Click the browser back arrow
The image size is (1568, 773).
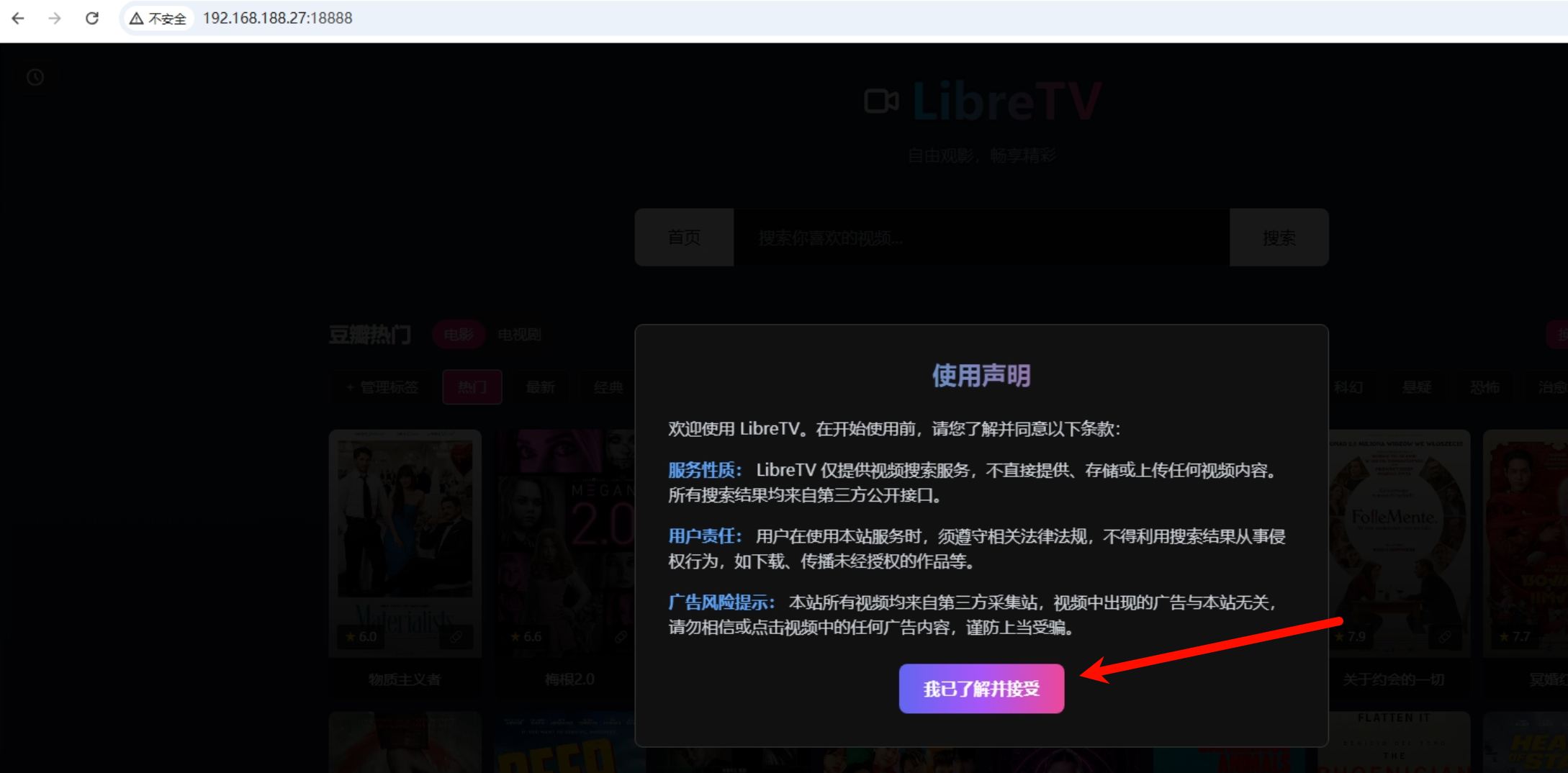pyautogui.click(x=17, y=18)
